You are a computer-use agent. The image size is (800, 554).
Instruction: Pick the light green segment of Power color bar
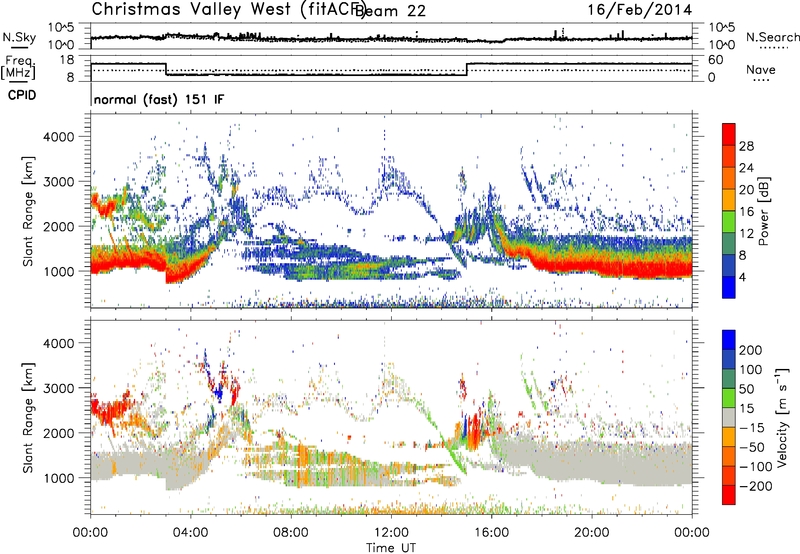coord(729,222)
